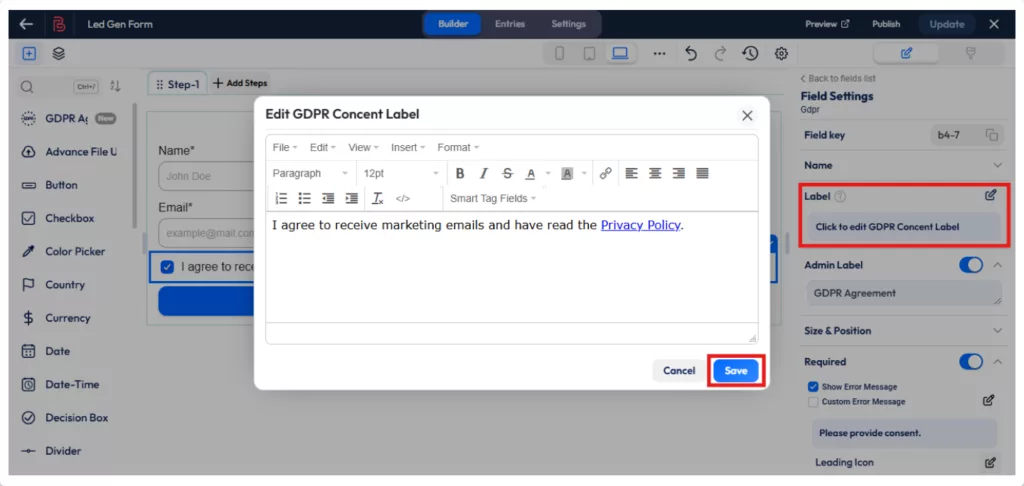Cancel the label edit dialog
Screen dimensions: 1024x486
(x=679, y=370)
